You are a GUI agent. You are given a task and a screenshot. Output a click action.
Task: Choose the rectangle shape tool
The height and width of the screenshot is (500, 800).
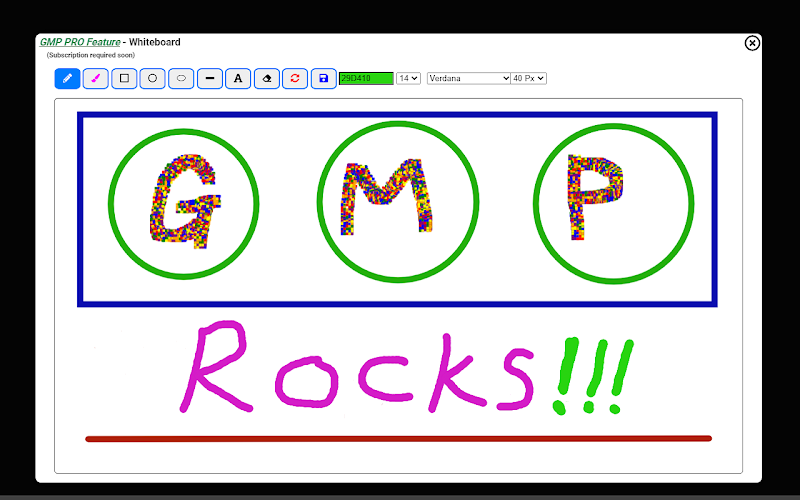coord(124,79)
